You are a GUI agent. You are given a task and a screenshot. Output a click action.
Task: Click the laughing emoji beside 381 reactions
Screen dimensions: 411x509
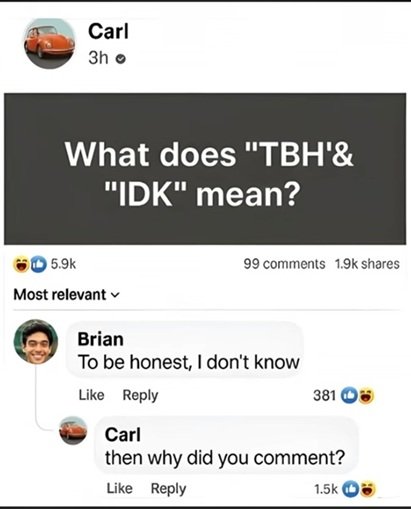click(366, 395)
